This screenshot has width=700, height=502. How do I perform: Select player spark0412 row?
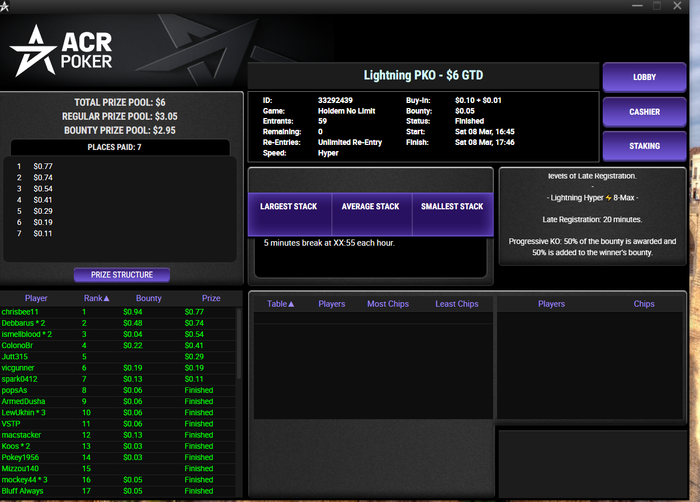[118, 379]
